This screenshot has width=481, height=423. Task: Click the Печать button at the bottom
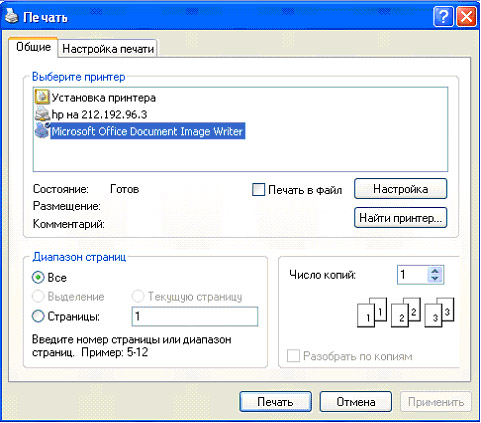[275, 402]
